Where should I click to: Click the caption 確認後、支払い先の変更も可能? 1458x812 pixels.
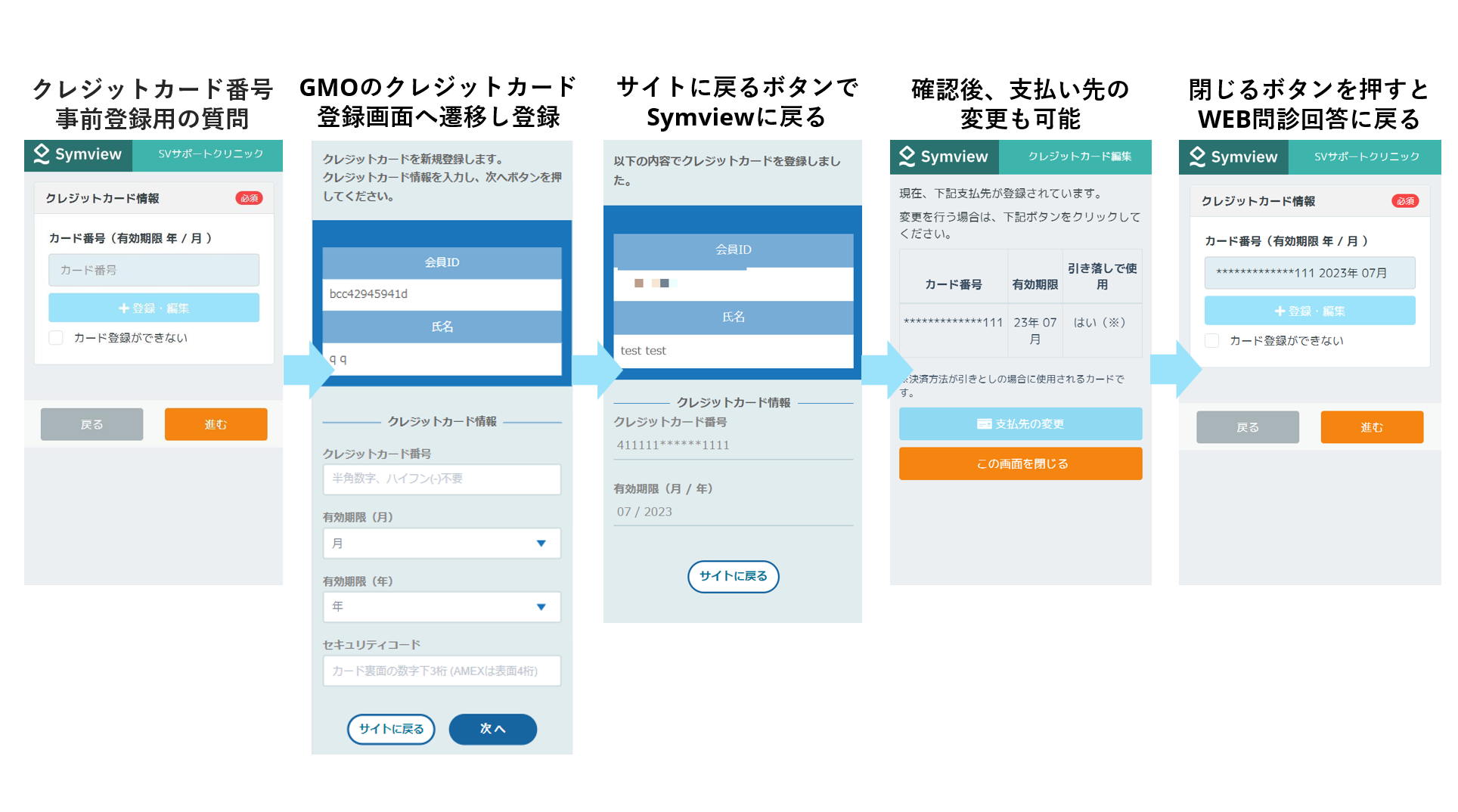click(1020, 104)
